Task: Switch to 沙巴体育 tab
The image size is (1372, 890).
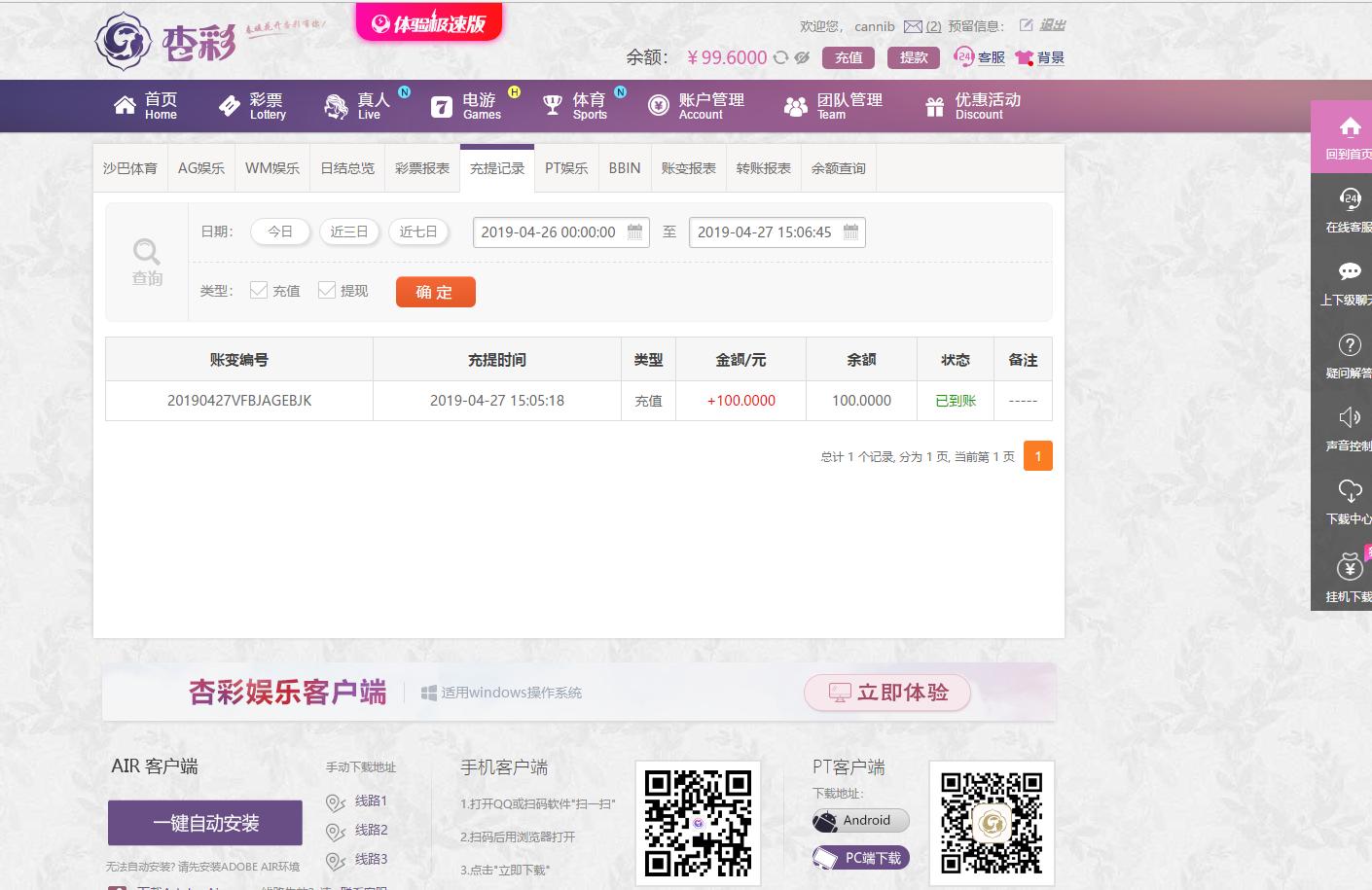Action: click(130, 168)
